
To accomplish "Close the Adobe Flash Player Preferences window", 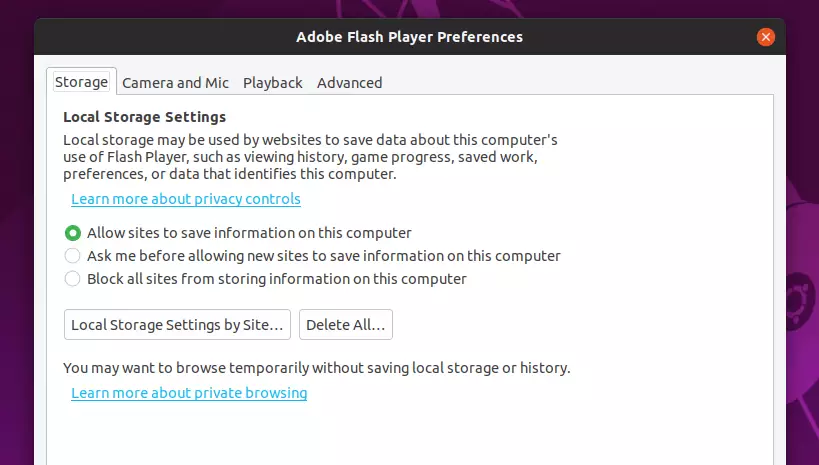I will coord(765,37).
